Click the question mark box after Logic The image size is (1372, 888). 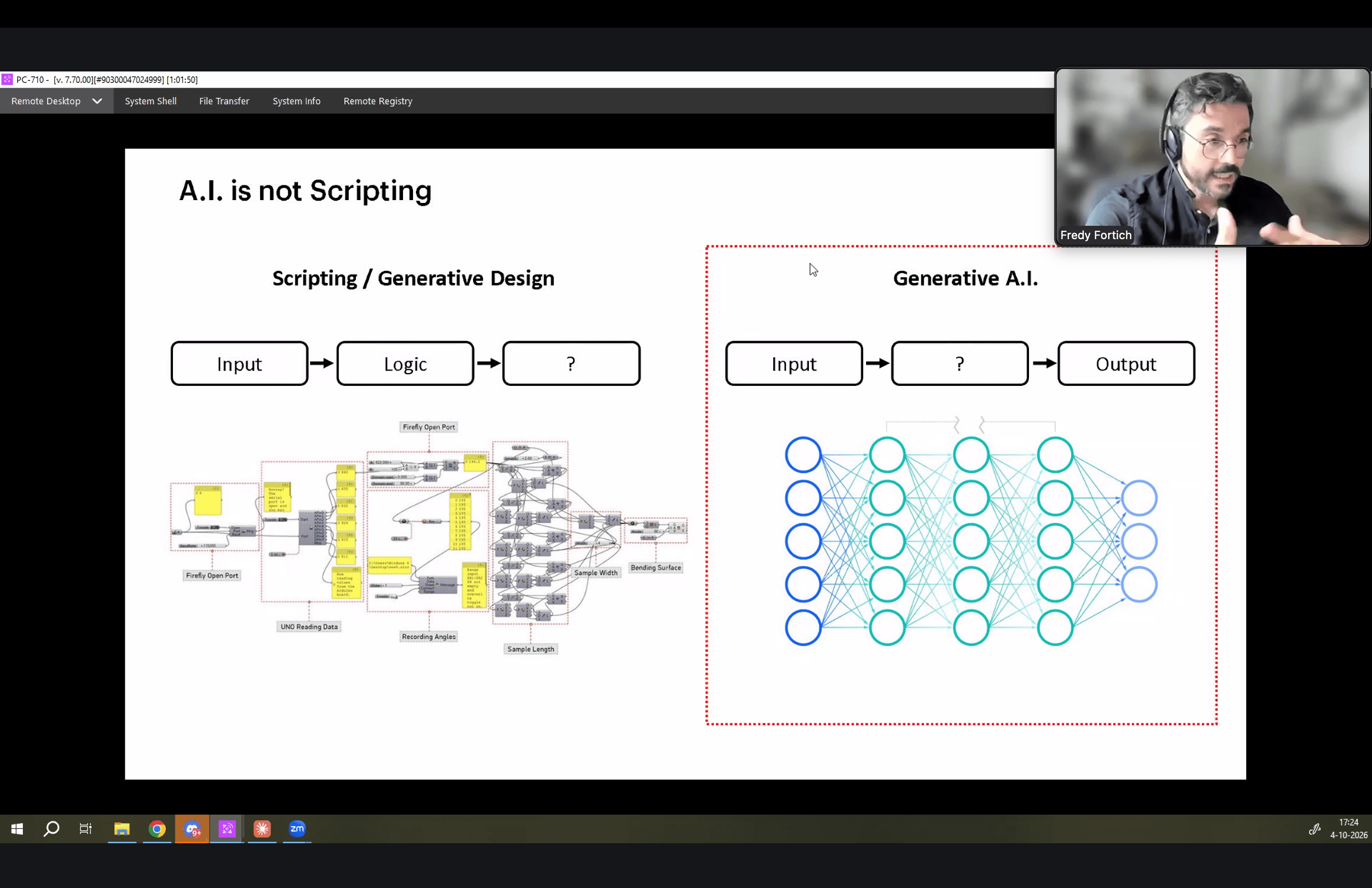tap(571, 364)
